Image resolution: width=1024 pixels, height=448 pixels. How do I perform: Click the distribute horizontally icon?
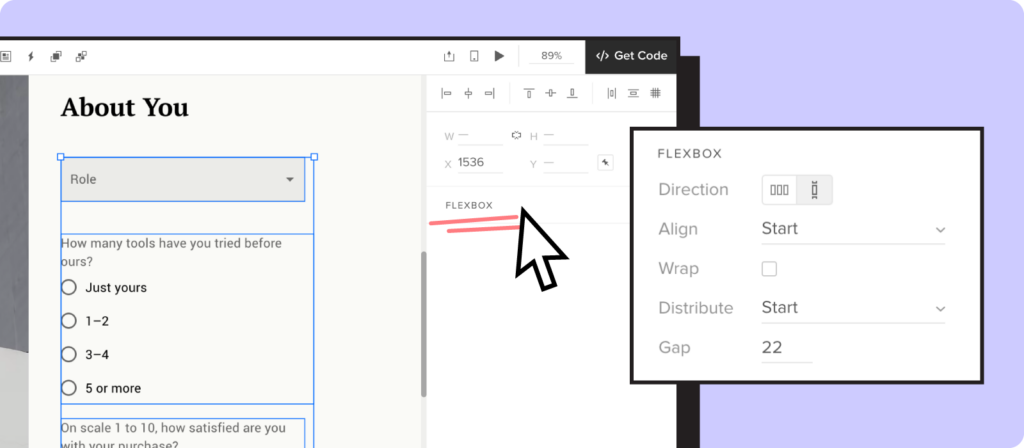pyautogui.click(x=612, y=93)
